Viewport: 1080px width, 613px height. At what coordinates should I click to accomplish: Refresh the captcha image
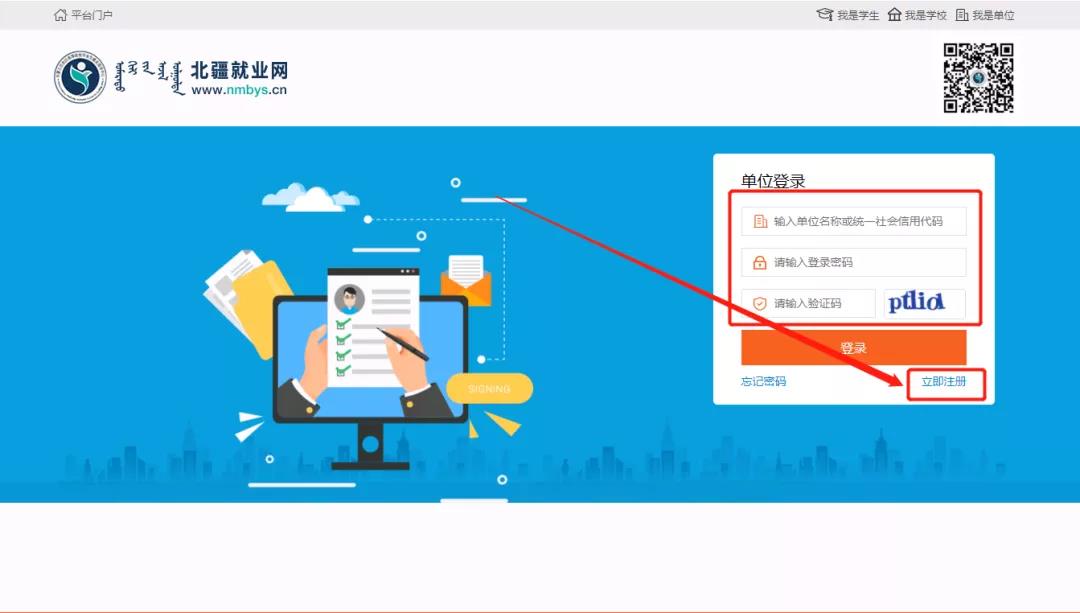coord(924,303)
